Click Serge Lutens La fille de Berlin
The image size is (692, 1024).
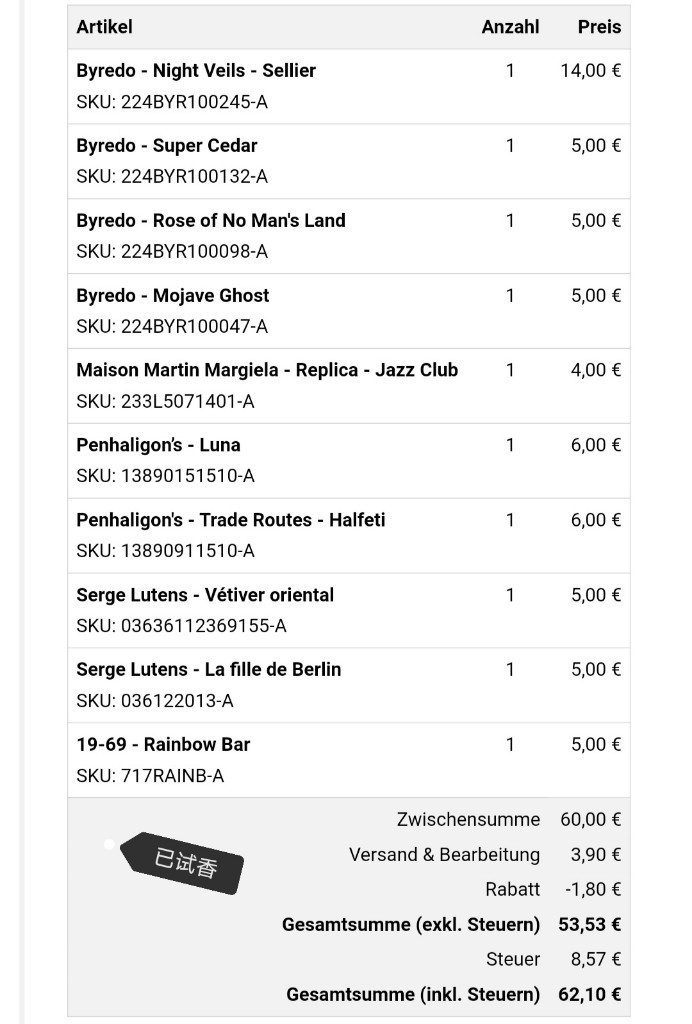click(208, 670)
